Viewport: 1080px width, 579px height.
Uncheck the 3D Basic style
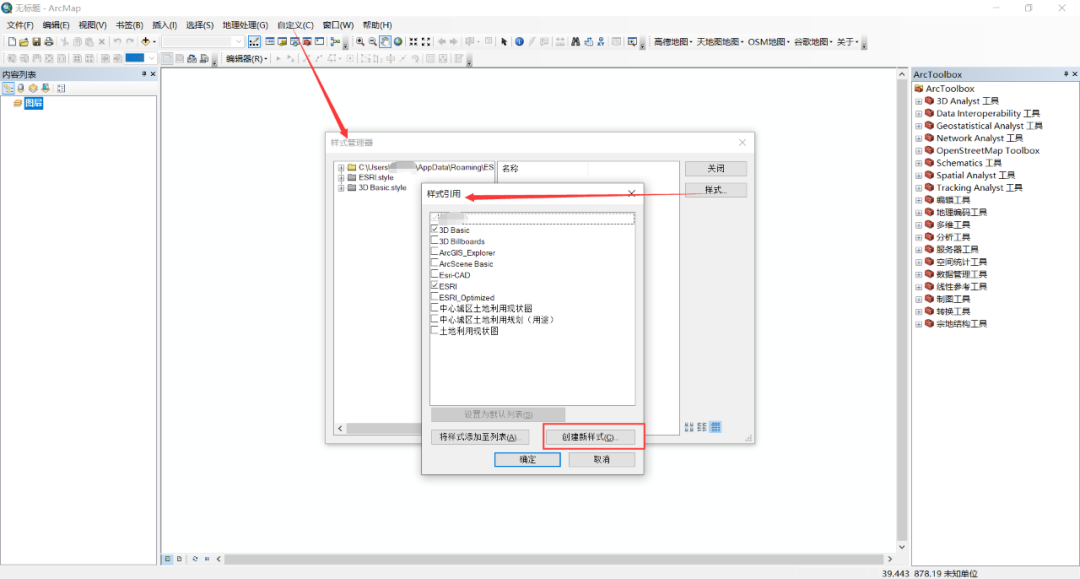pos(435,229)
